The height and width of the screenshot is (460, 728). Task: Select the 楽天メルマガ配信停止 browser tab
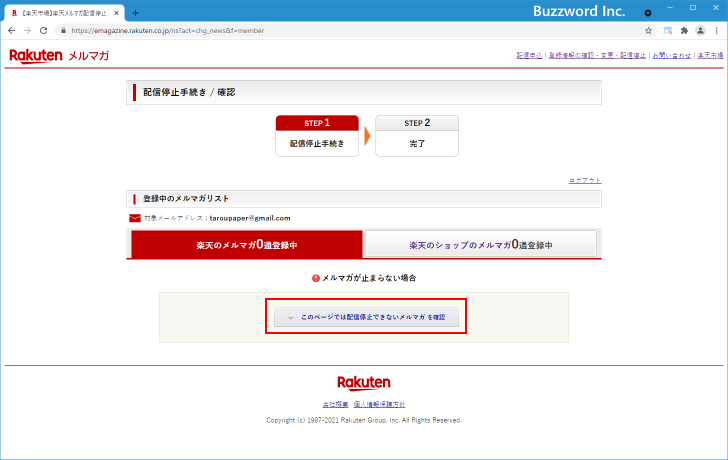point(64,13)
